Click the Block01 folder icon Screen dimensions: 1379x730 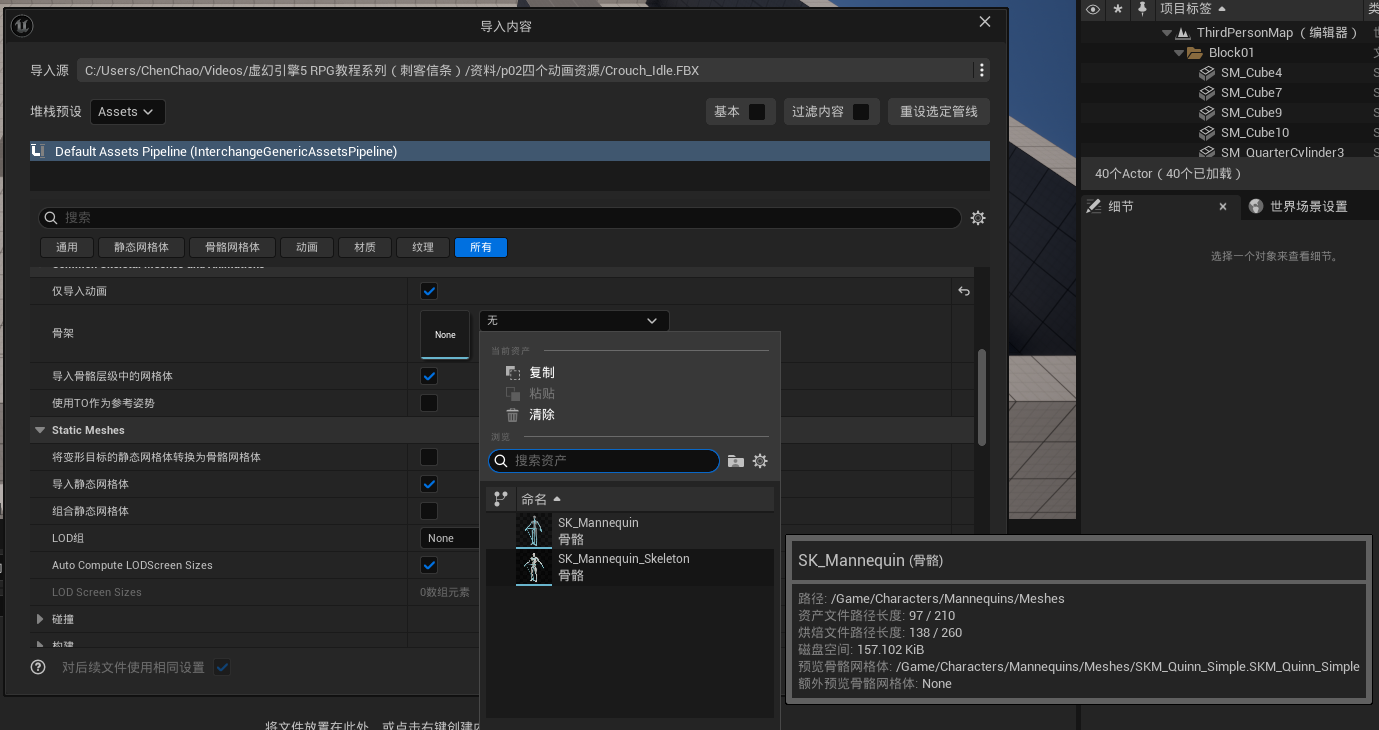[x=1195, y=53]
